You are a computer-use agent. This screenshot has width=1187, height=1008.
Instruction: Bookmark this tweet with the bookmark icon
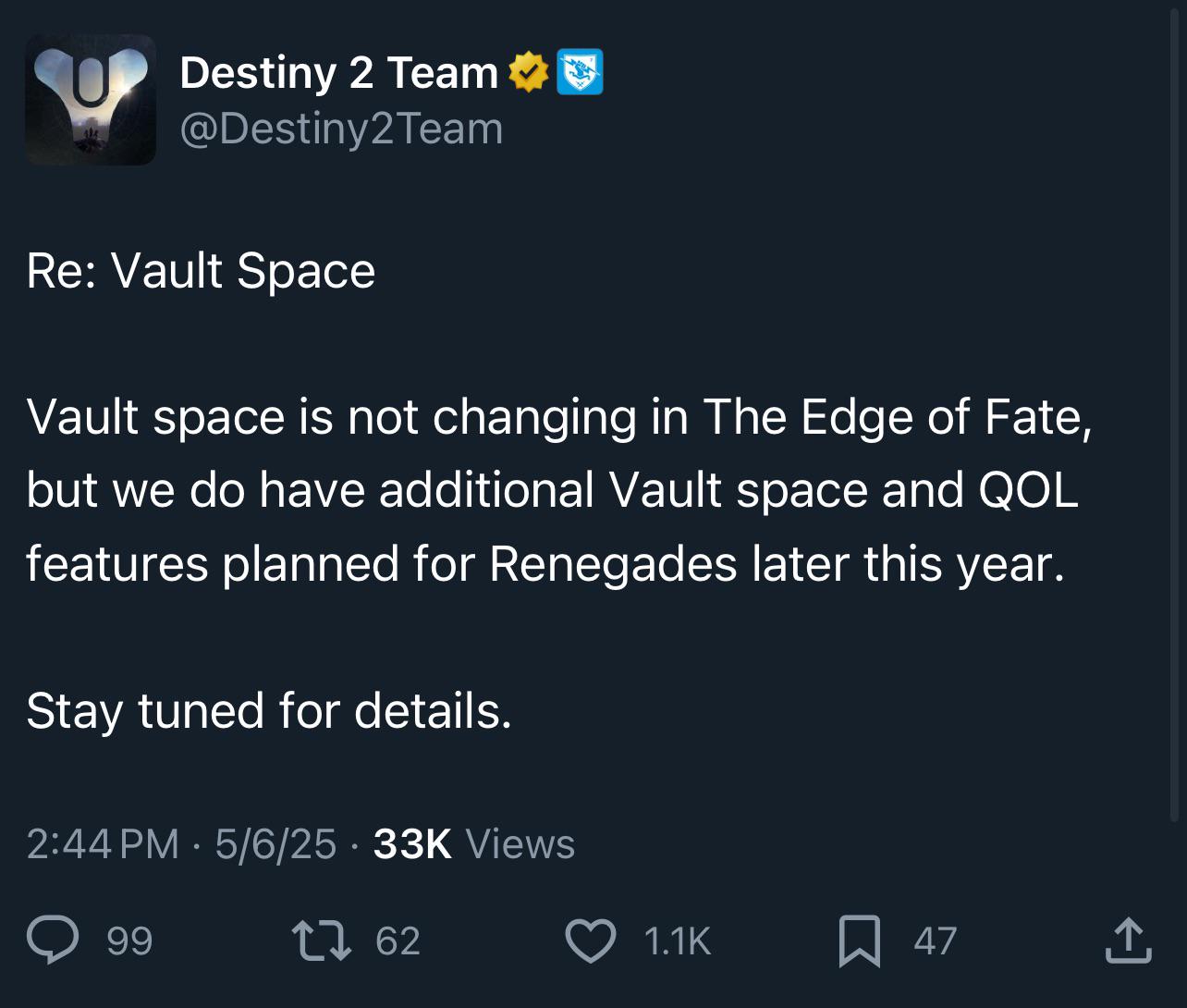(x=859, y=940)
